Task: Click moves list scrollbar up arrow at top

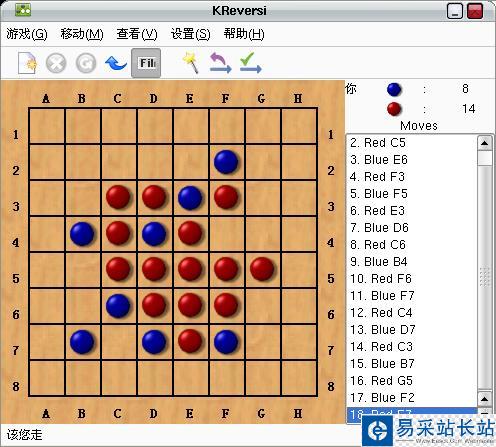Action: click(485, 143)
